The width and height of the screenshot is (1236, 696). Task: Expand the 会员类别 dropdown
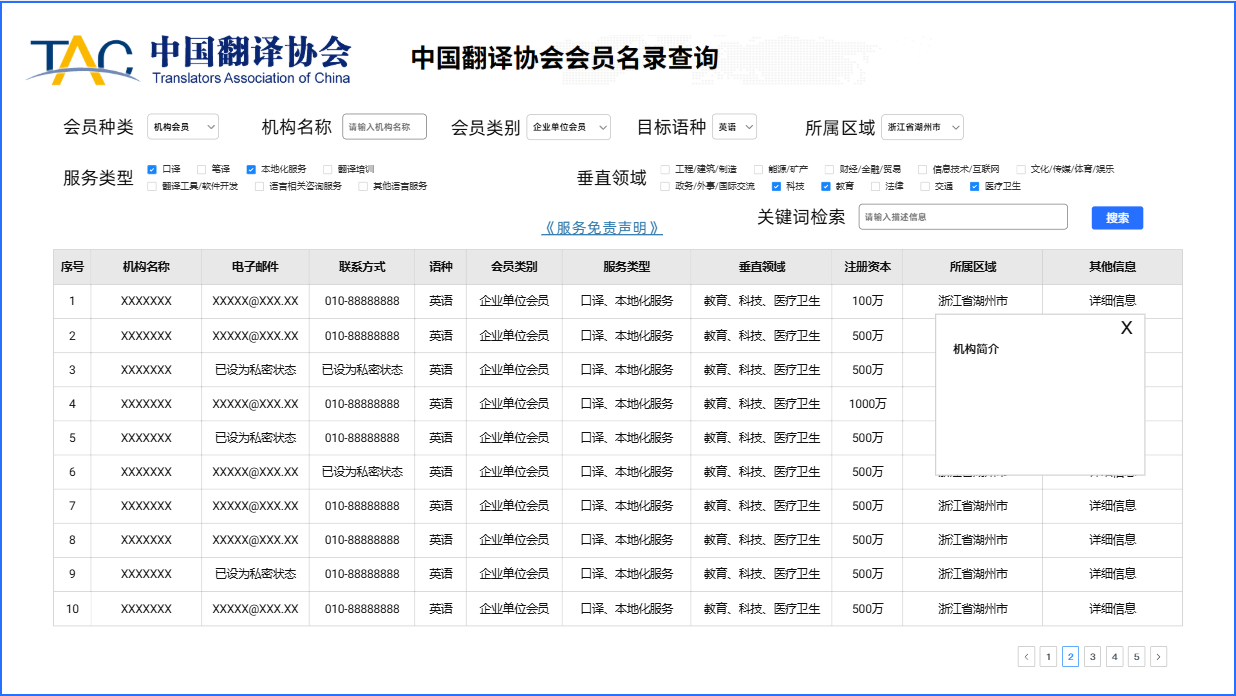coord(568,127)
